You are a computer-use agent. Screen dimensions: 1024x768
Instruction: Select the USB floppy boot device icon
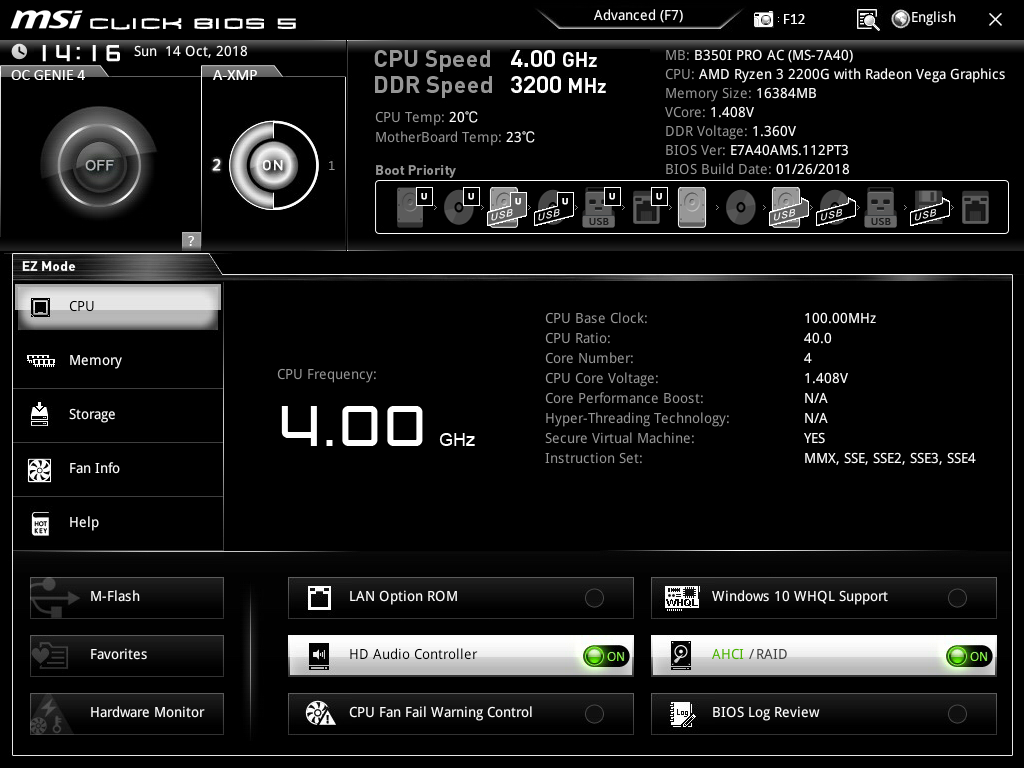(x=930, y=207)
